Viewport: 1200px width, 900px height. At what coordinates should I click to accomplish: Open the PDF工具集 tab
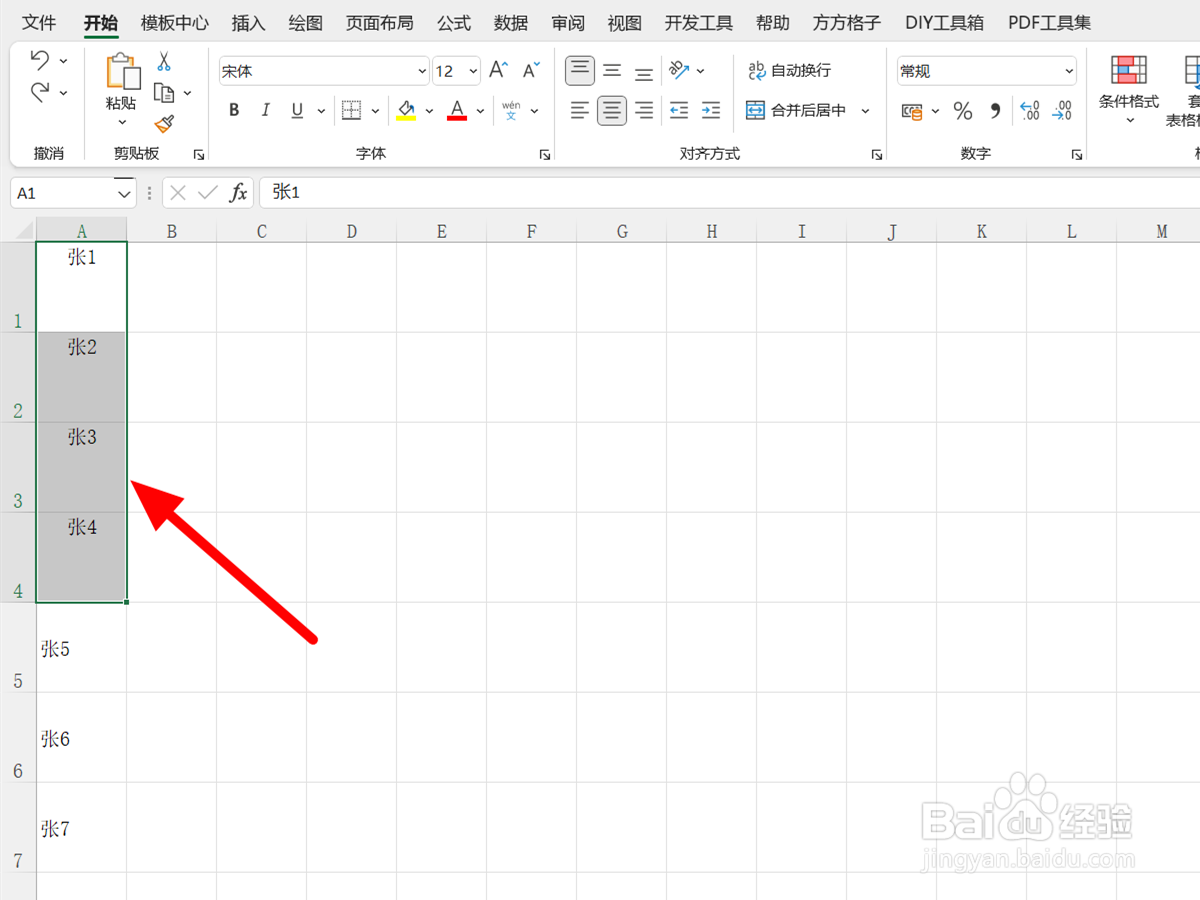pyautogui.click(x=1049, y=22)
